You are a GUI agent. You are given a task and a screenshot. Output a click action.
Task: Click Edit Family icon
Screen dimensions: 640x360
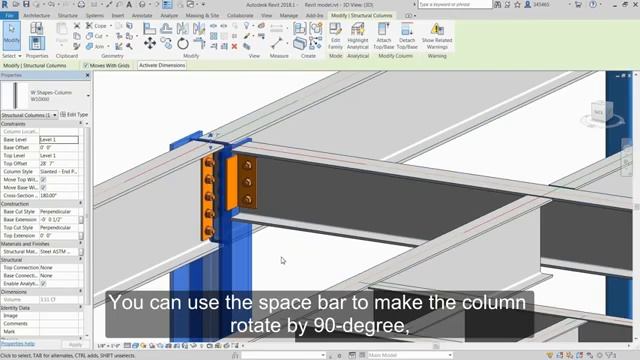click(x=335, y=36)
